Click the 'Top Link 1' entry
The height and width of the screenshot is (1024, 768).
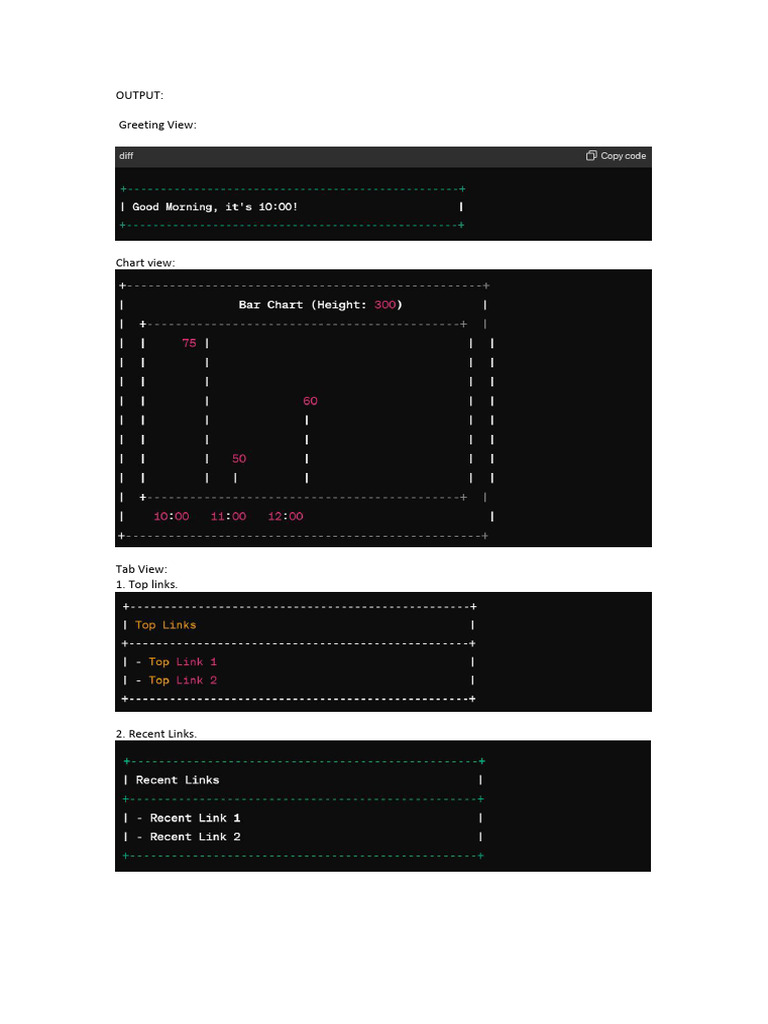coord(183,662)
